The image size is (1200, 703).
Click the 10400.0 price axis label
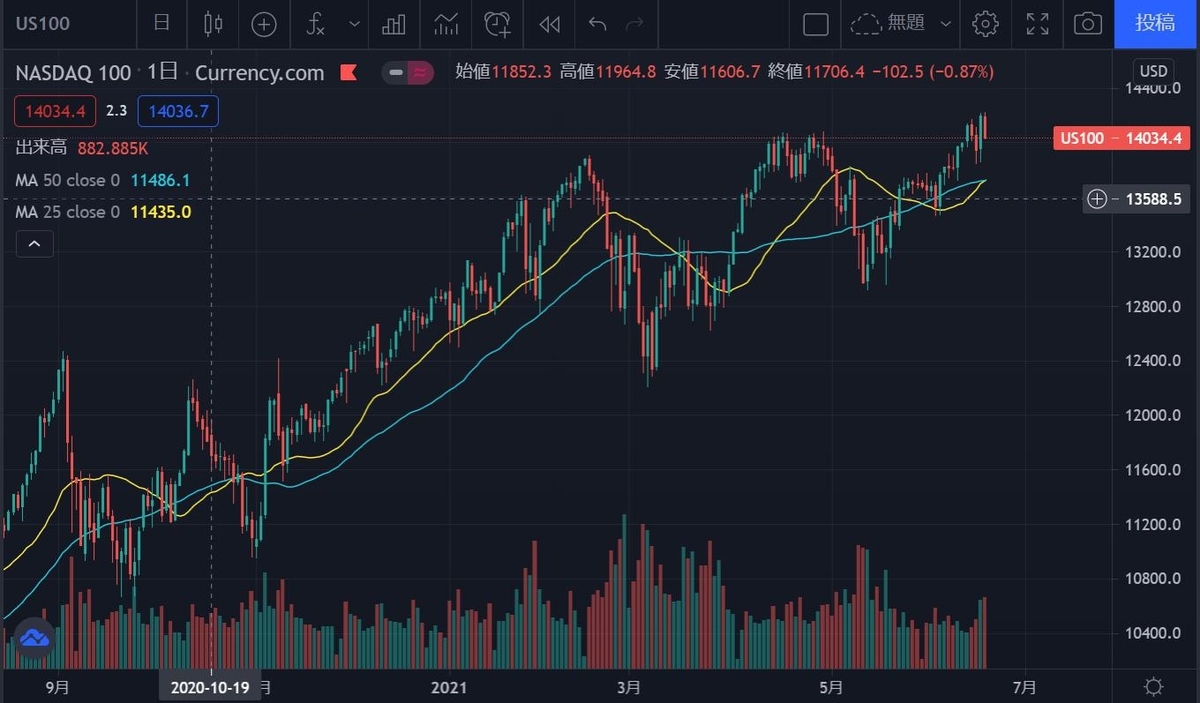[1153, 634]
